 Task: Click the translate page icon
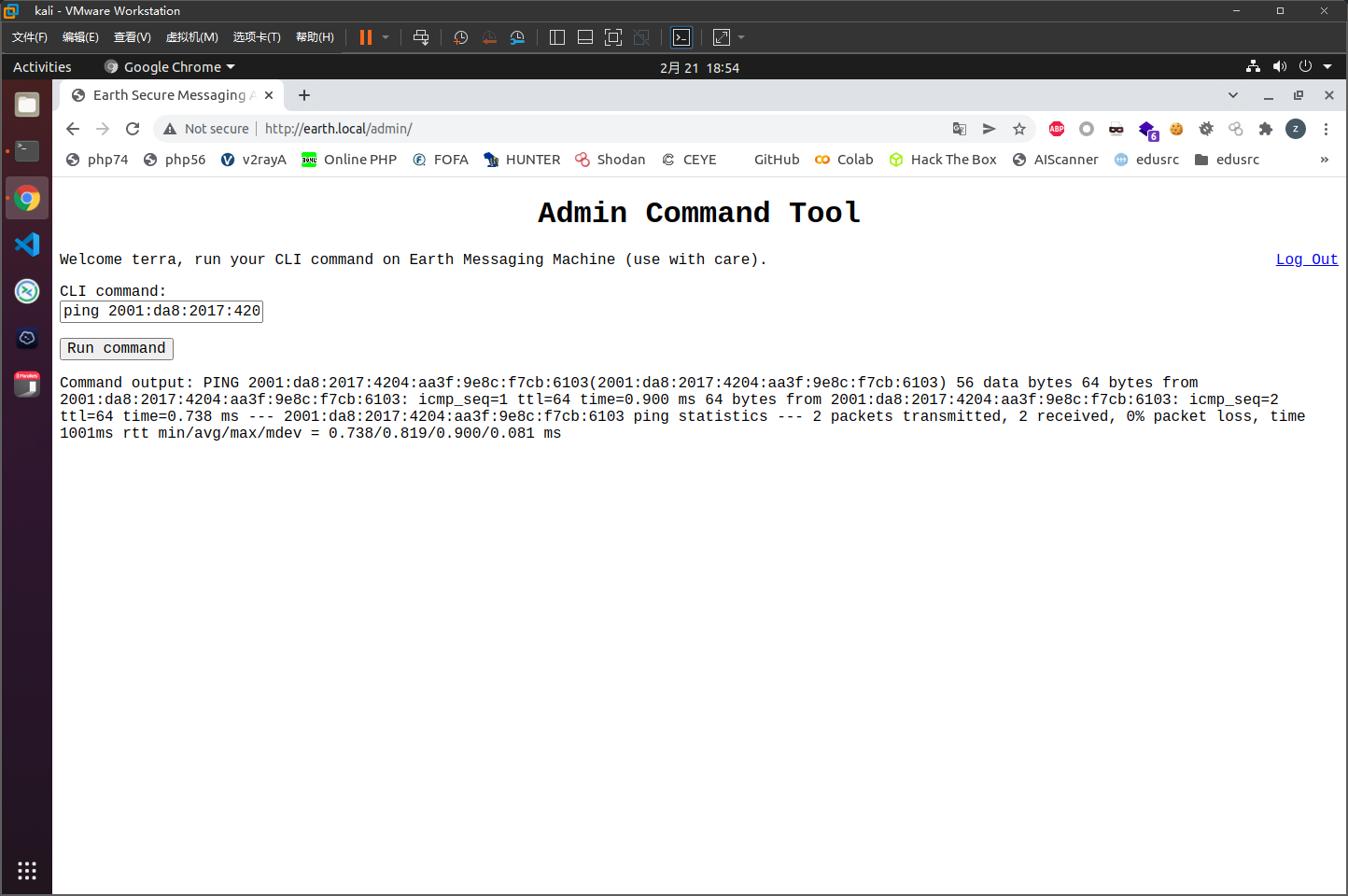960,129
